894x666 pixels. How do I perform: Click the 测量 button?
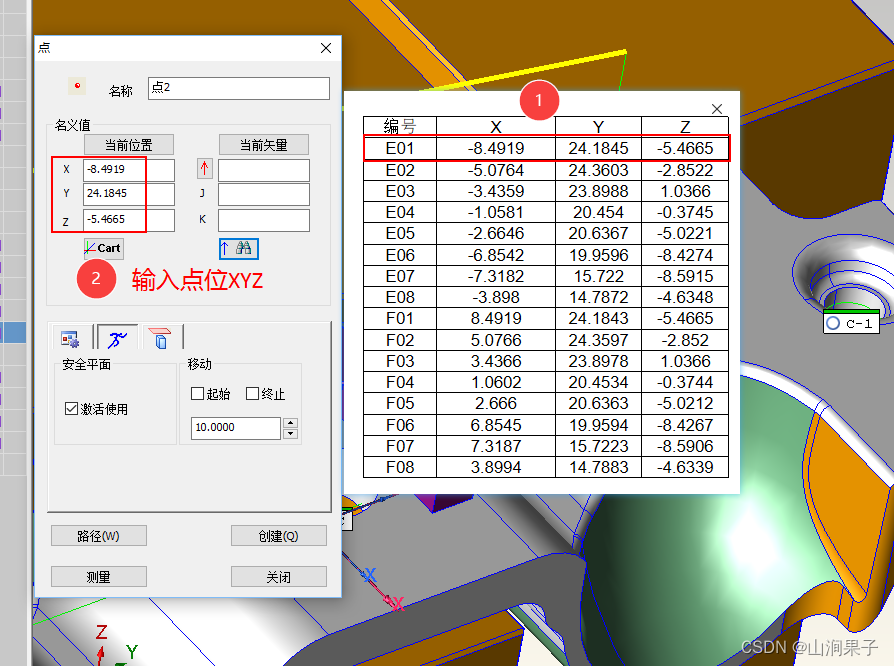(98, 575)
